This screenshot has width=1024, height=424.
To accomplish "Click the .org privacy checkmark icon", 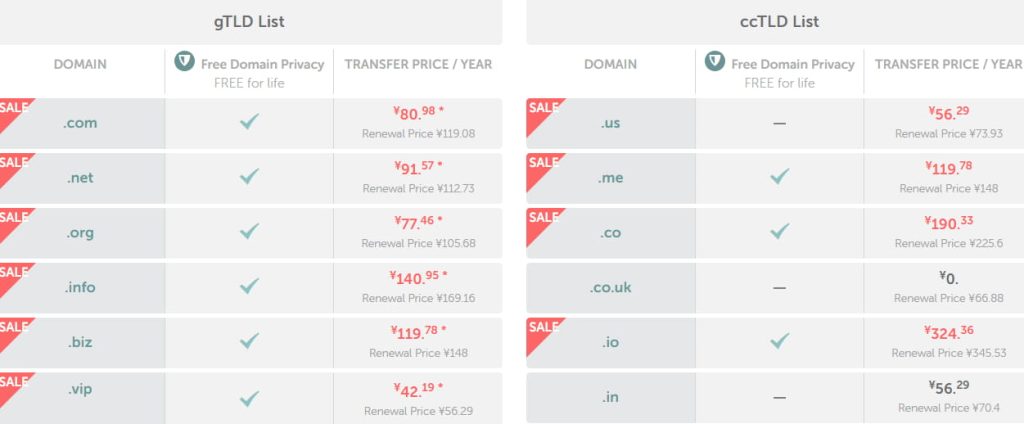I will [249, 232].
